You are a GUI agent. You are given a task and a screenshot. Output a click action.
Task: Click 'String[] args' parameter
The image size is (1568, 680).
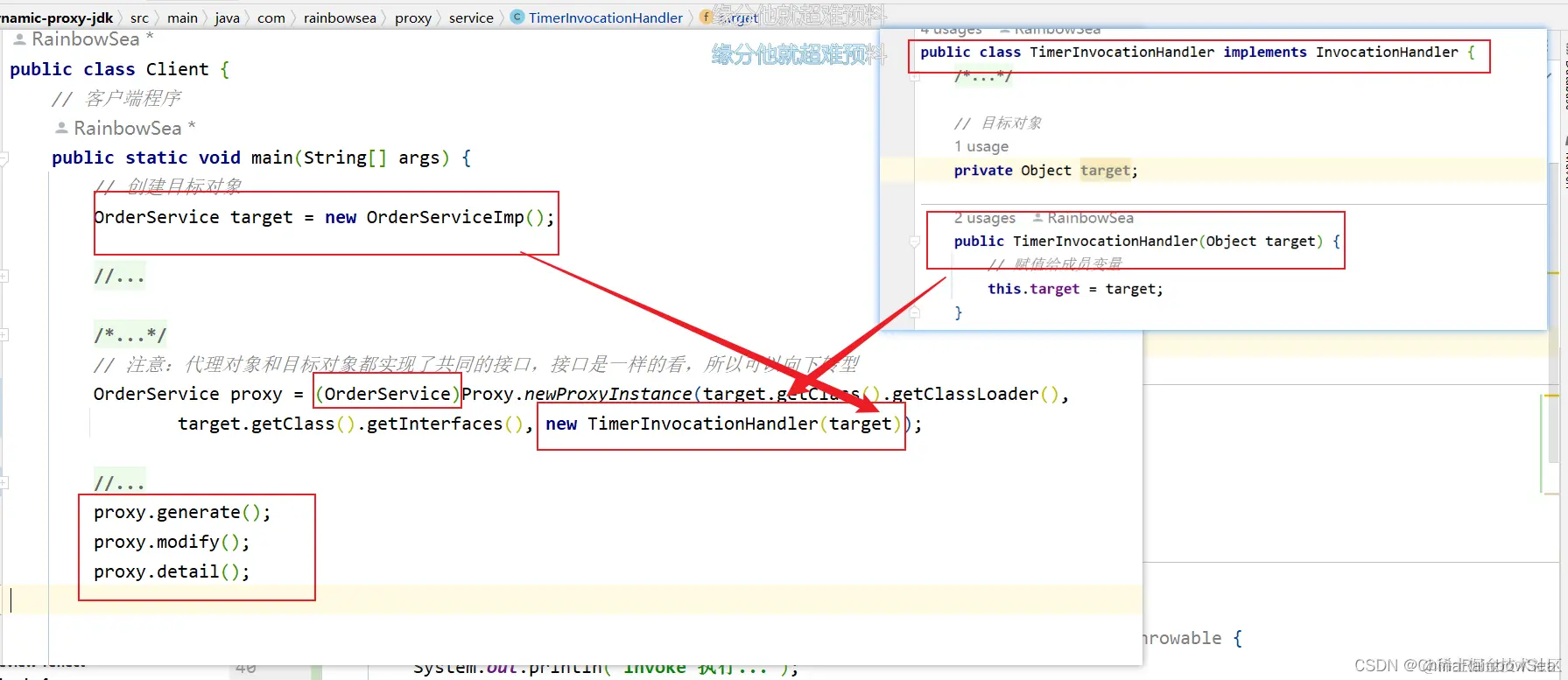click(x=371, y=158)
